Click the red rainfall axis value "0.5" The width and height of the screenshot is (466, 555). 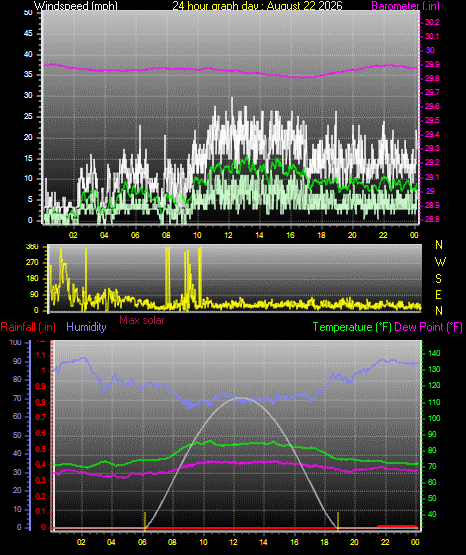click(x=41, y=450)
